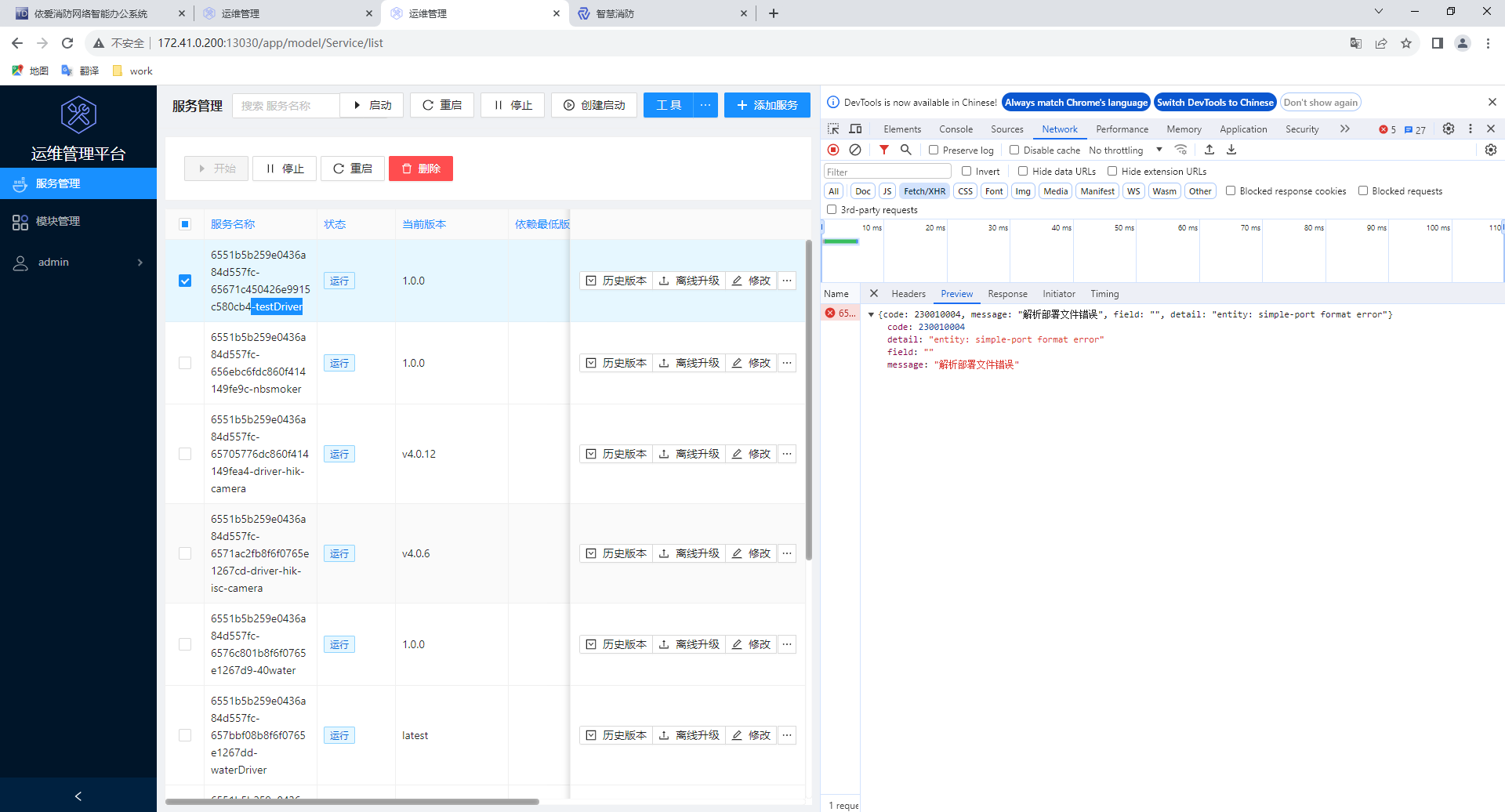This screenshot has width=1505, height=812.
Task: Dismiss the DevTools language notification
Action: point(1492,102)
